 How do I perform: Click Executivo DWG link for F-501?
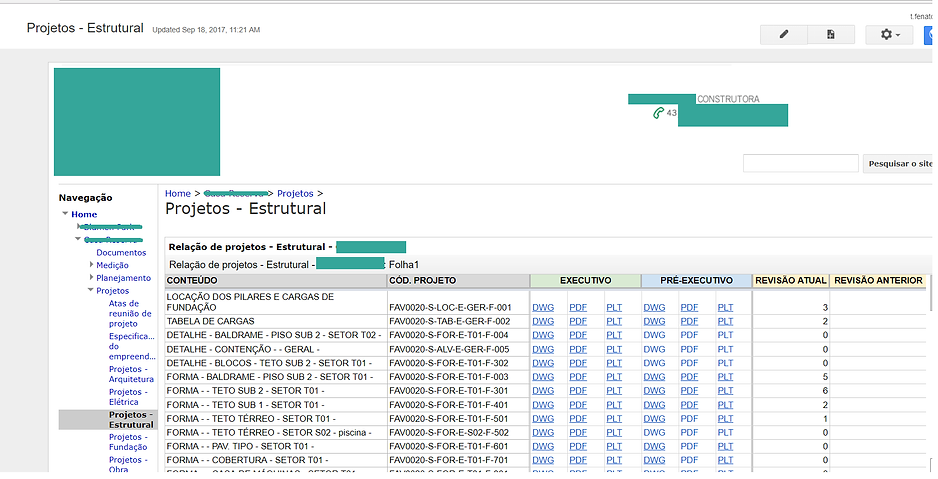pyautogui.click(x=543, y=419)
